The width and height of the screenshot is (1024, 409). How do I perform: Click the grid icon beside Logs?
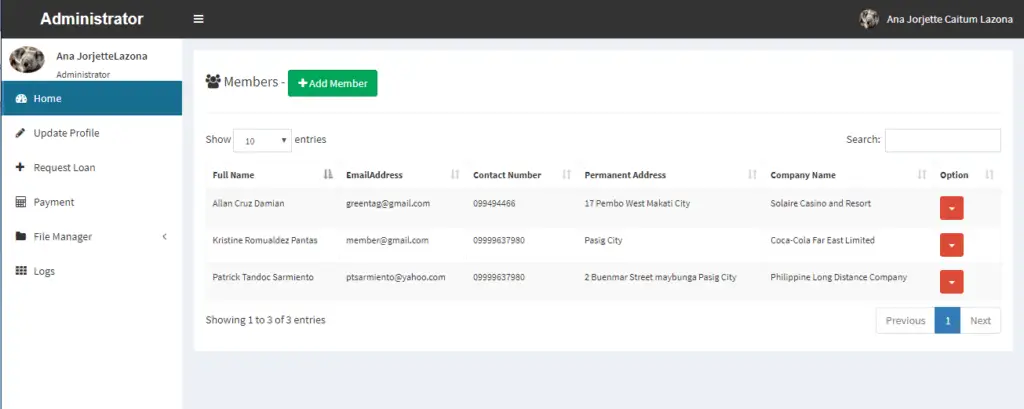(21, 271)
